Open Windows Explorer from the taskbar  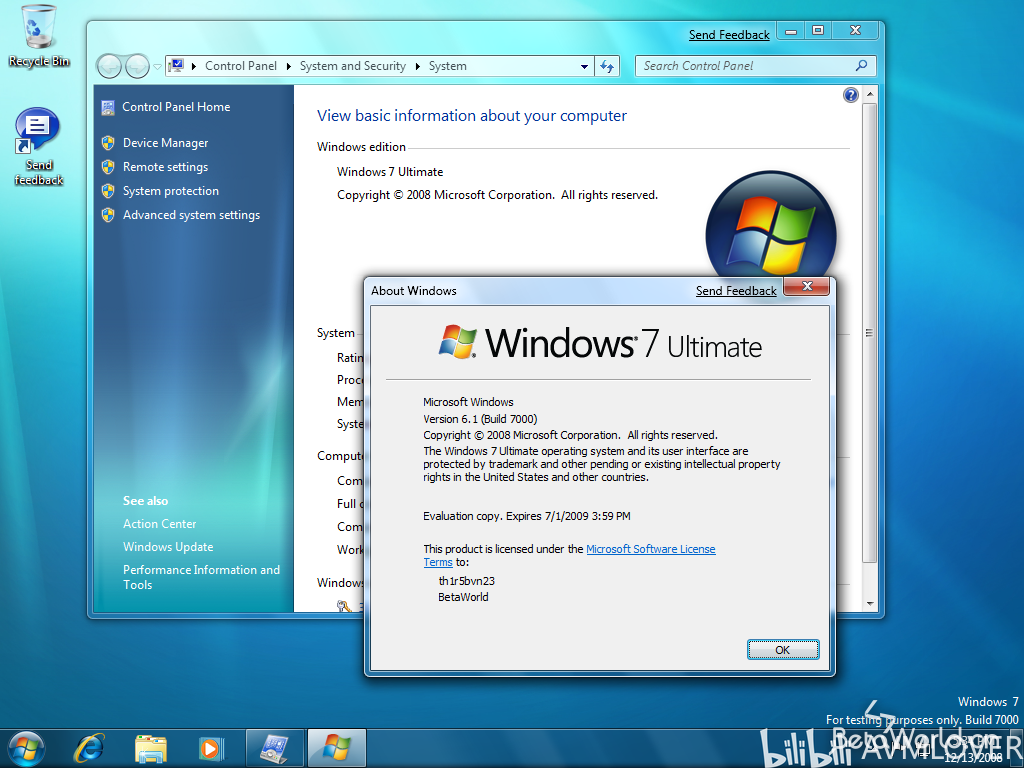point(151,748)
